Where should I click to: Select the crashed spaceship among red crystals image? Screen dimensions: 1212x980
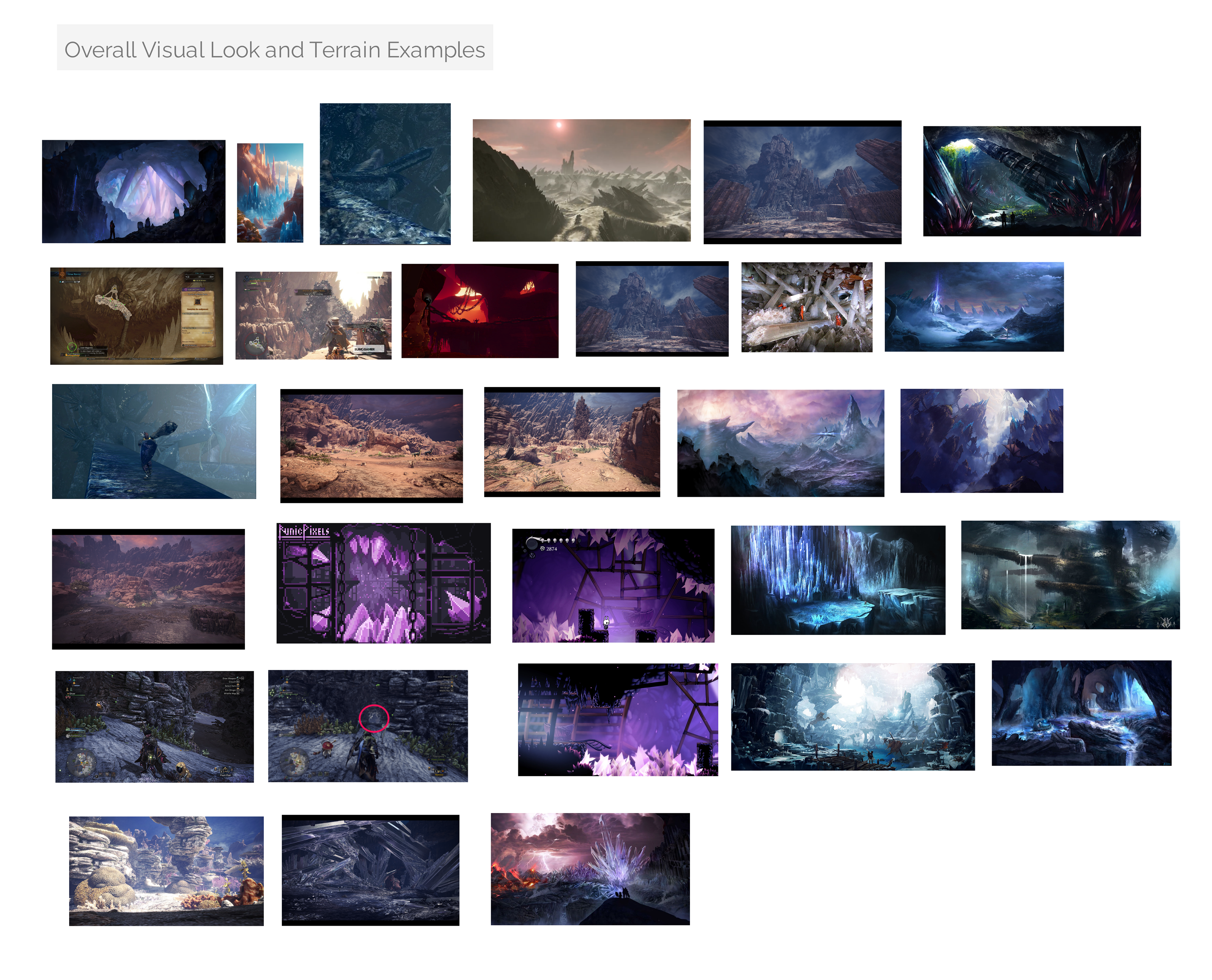coord(1031,181)
